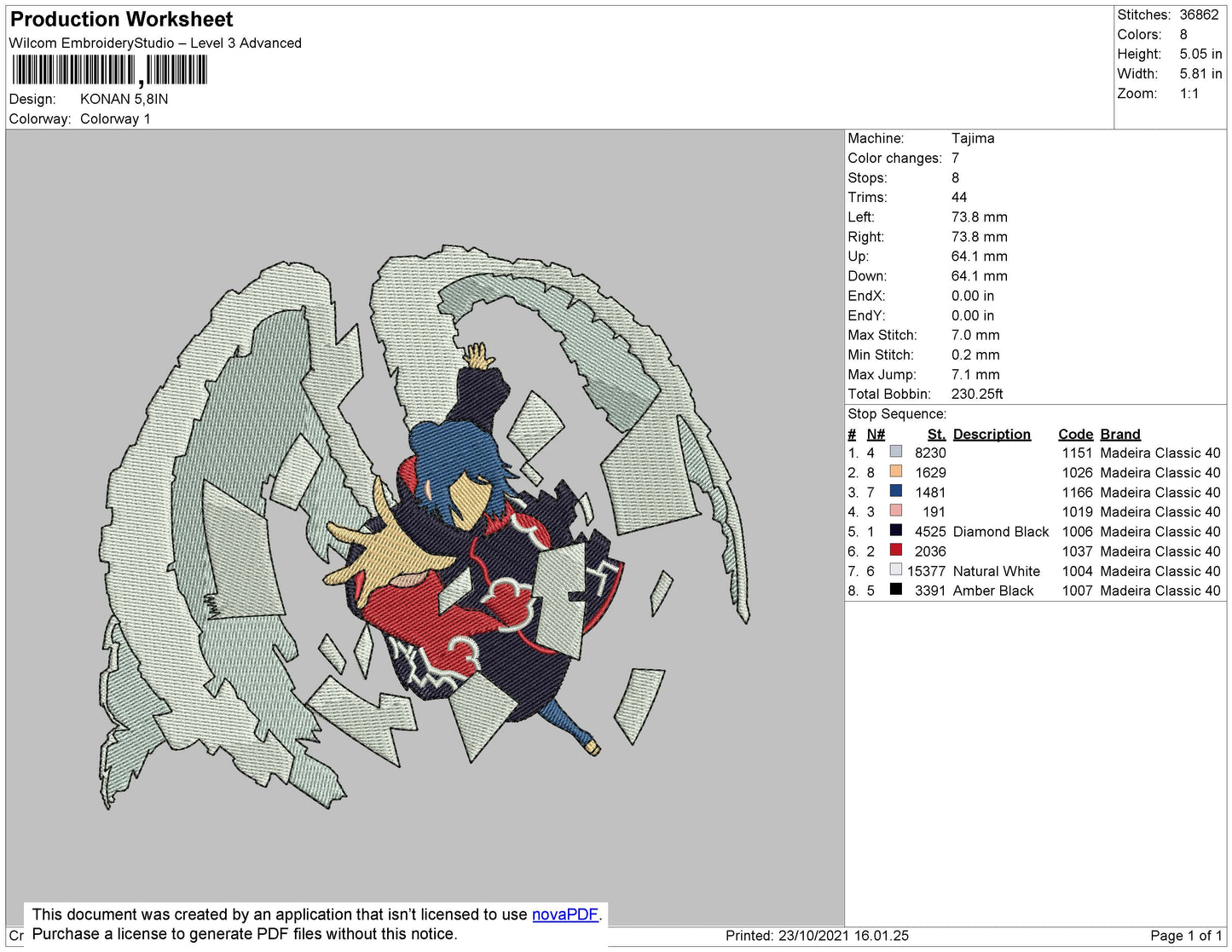Click the 'Amber Black' description
The height and width of the screenshot is (952, 1232).
pos(993,591)
